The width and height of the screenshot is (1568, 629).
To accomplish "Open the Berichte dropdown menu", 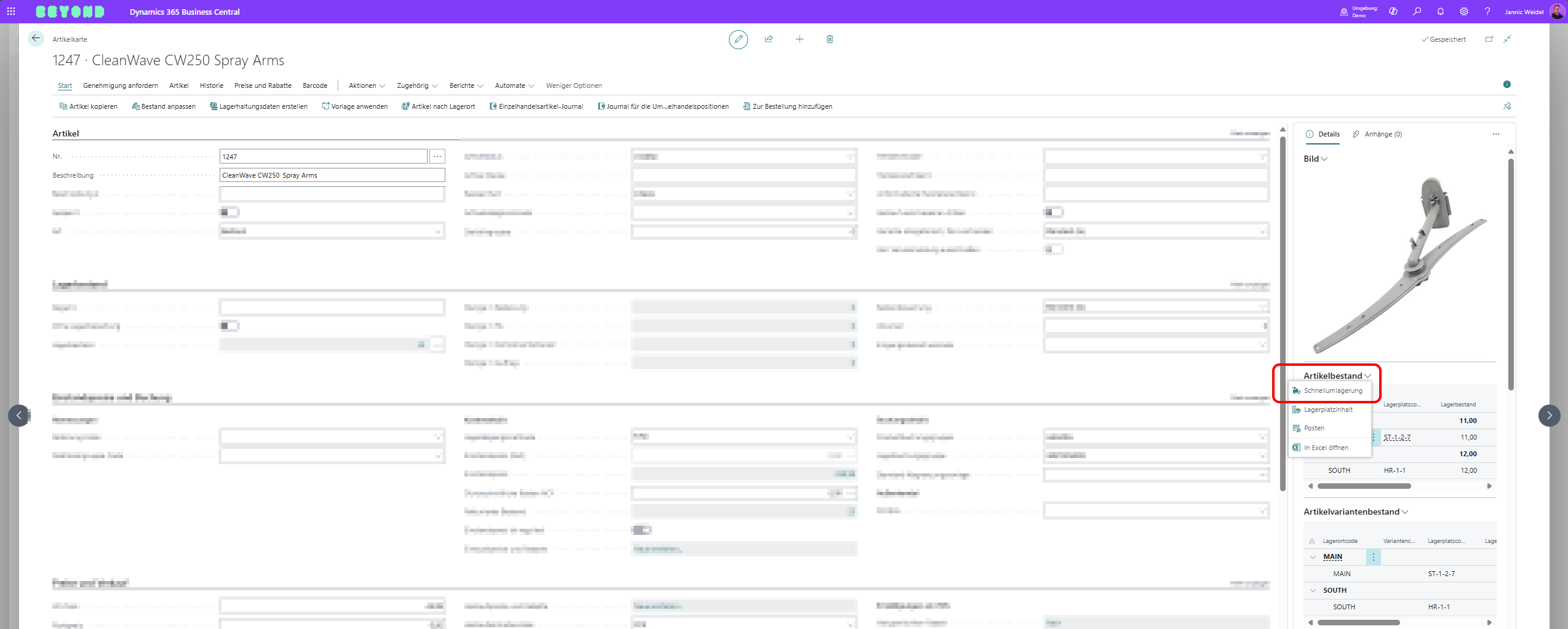I will click(466, 85).
